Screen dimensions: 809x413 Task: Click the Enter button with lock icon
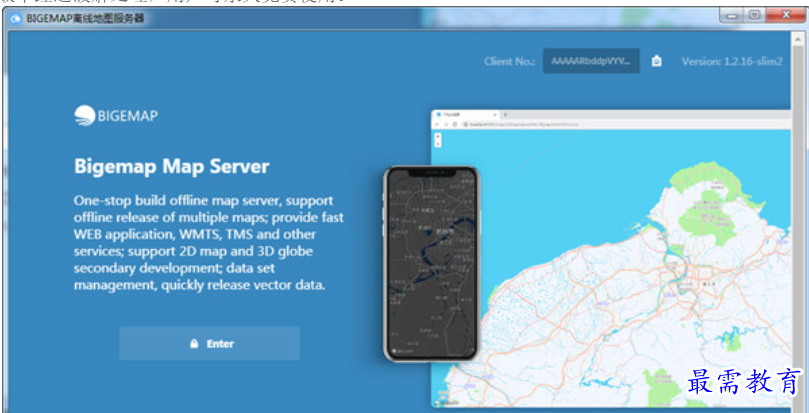coord(209,343)
